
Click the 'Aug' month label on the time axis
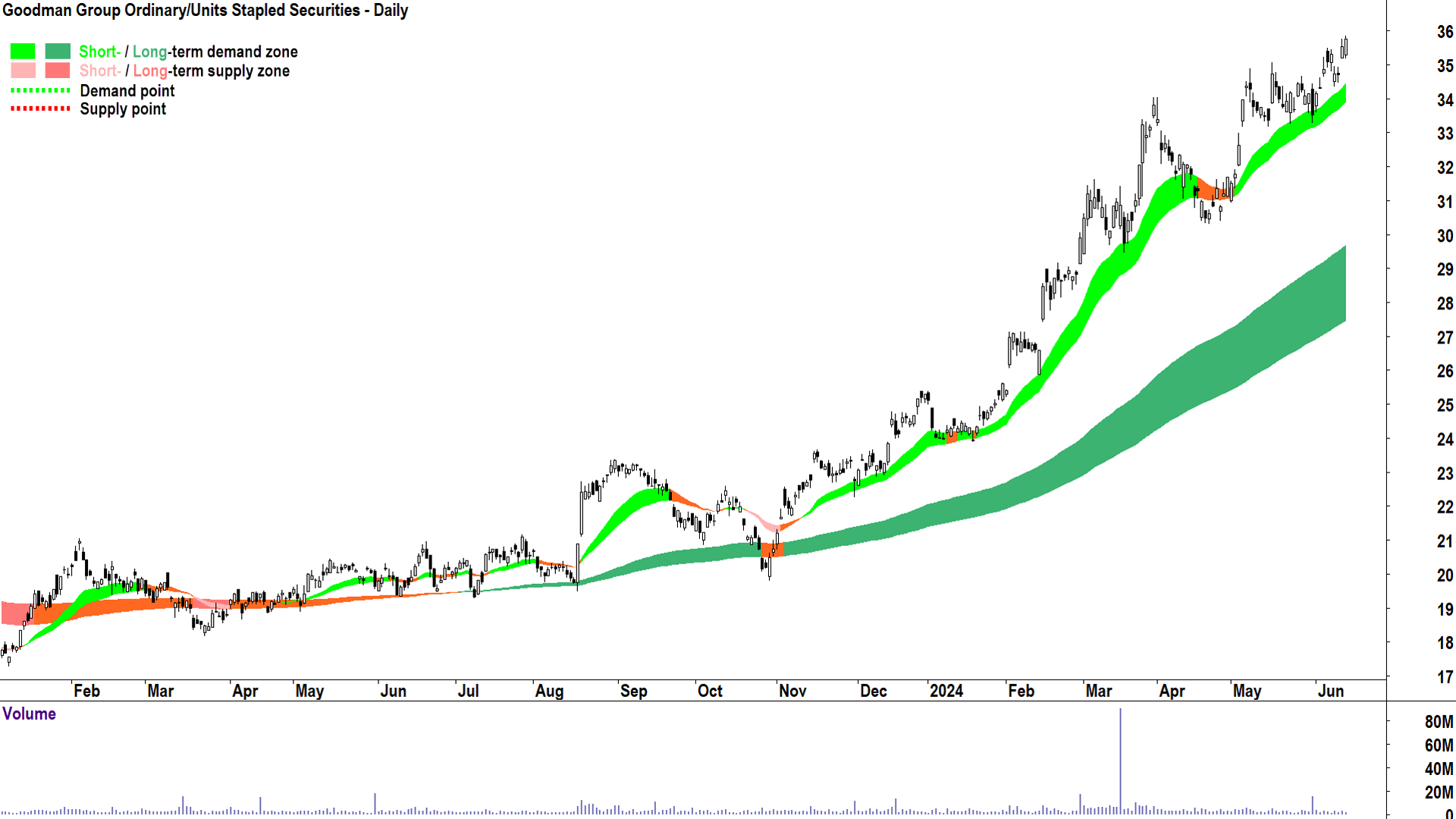549,691
